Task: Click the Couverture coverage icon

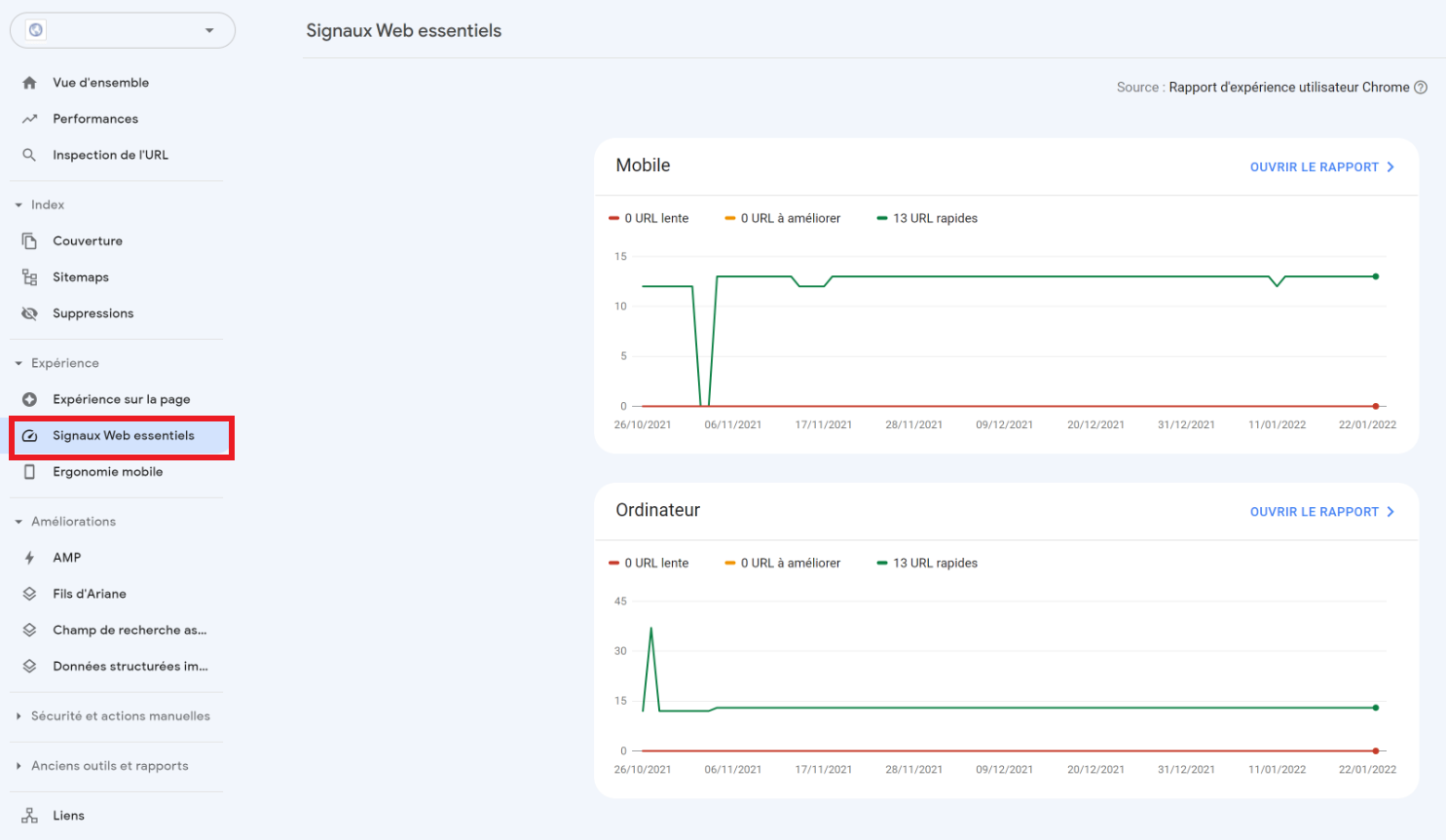Action: coord(31,240)
